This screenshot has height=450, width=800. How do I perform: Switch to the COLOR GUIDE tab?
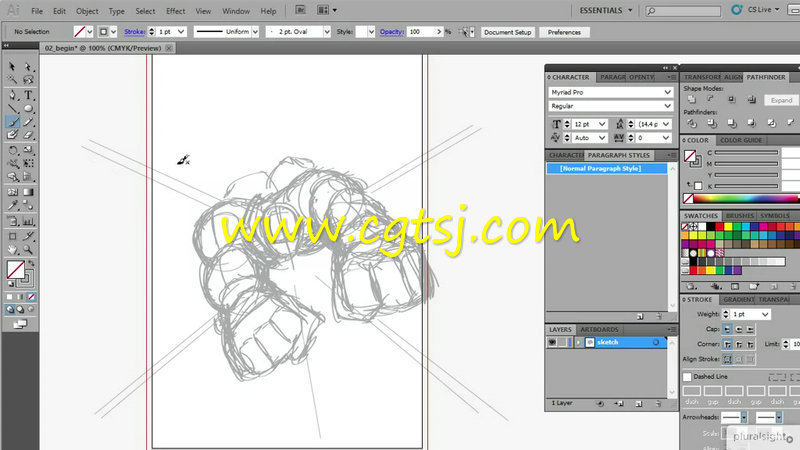pyautogui.click(x=741, y=140)
